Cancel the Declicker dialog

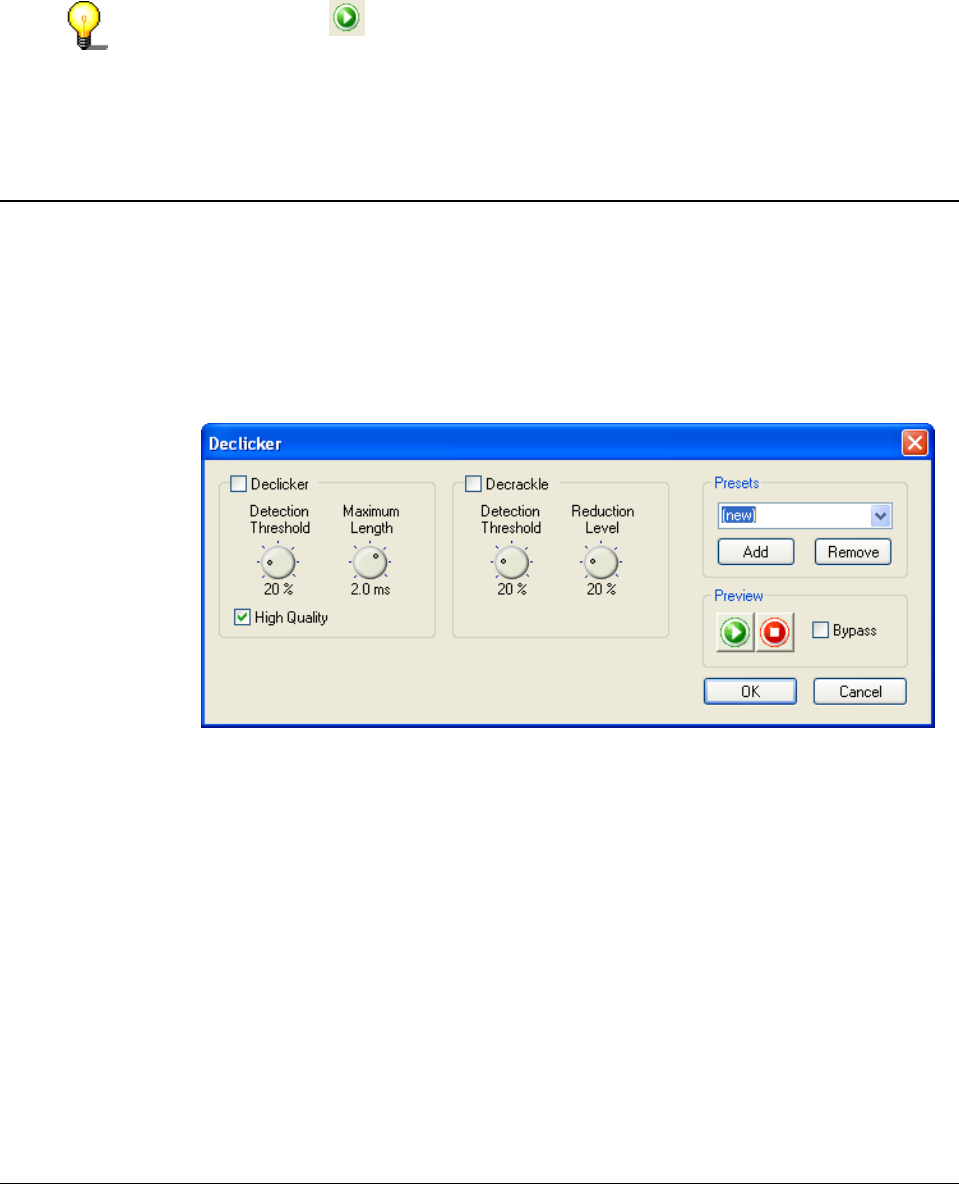coord(860,692)
